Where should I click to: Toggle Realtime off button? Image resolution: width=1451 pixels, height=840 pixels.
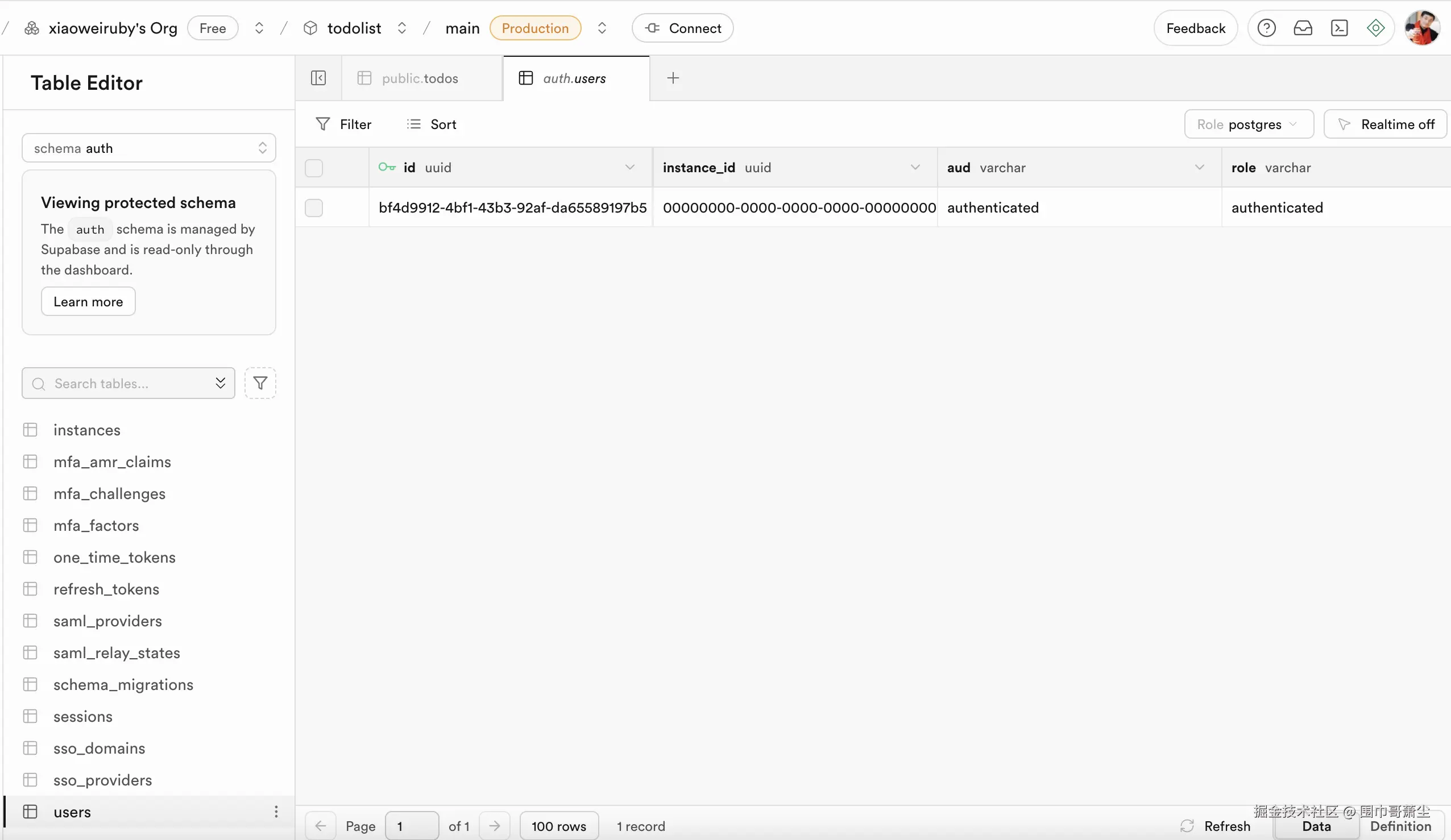coord(1385,124)
